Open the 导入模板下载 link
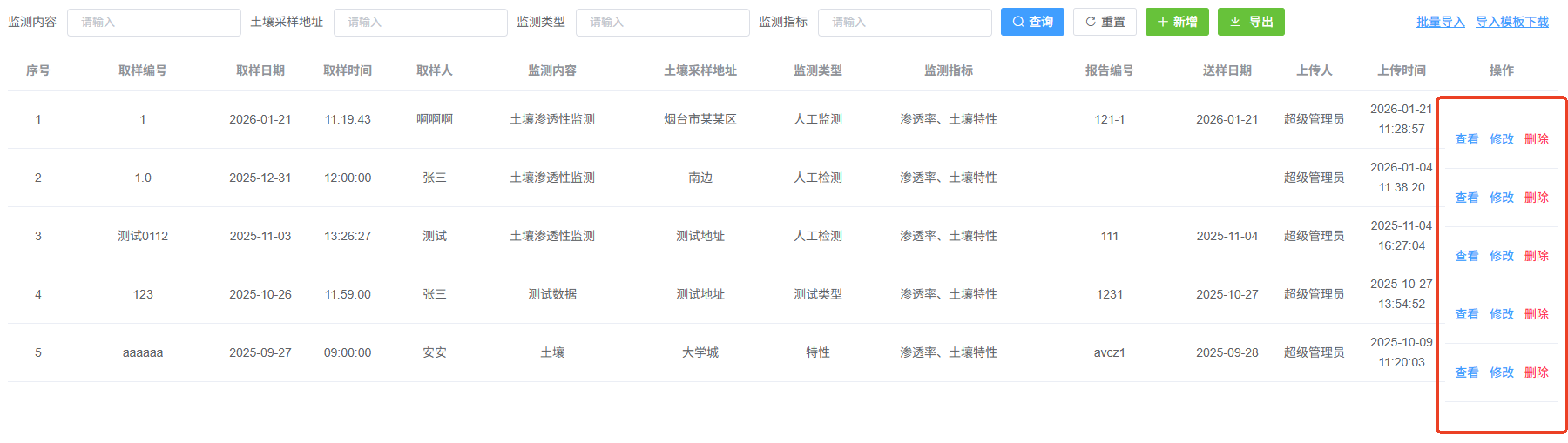 tap(1512, 22)
